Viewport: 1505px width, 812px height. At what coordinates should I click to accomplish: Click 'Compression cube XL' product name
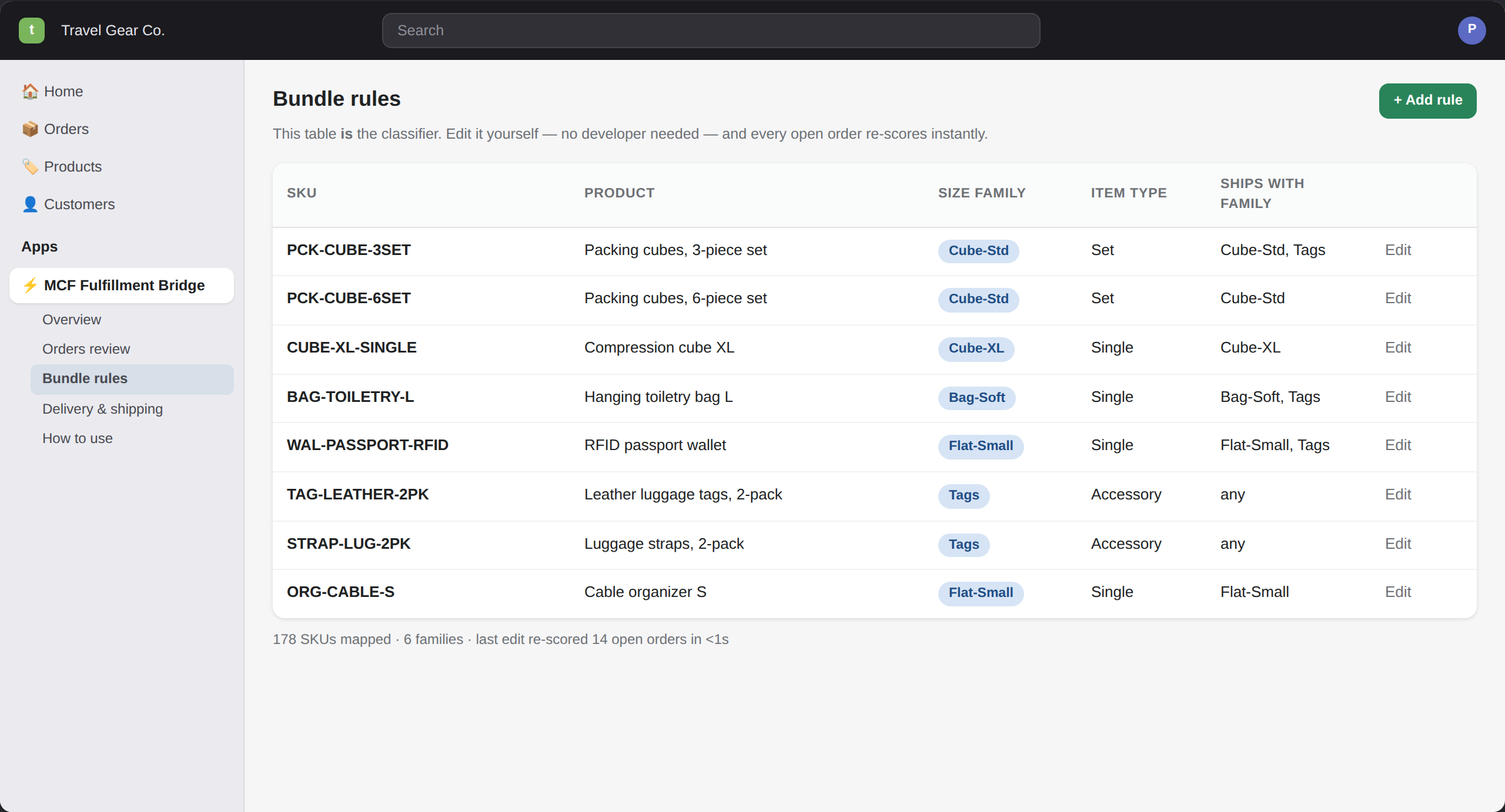(x=659, y=348)
